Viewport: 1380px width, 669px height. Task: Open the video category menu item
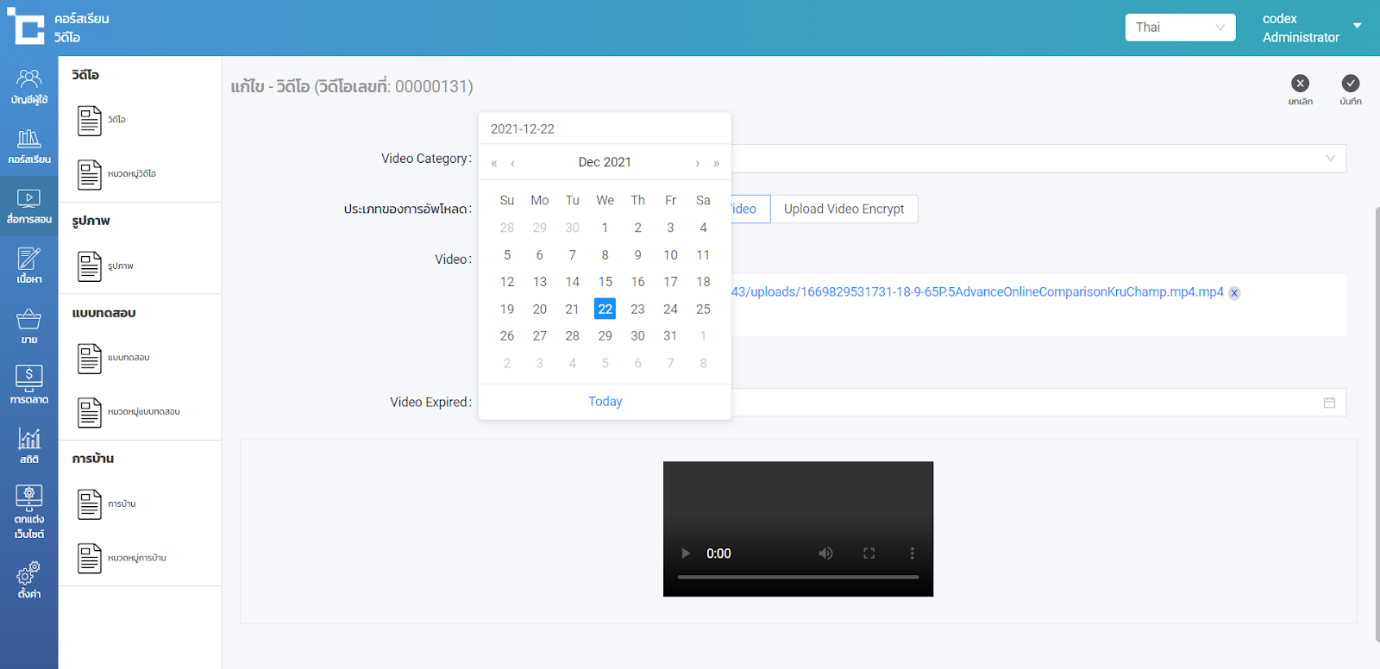click(120, 174)
